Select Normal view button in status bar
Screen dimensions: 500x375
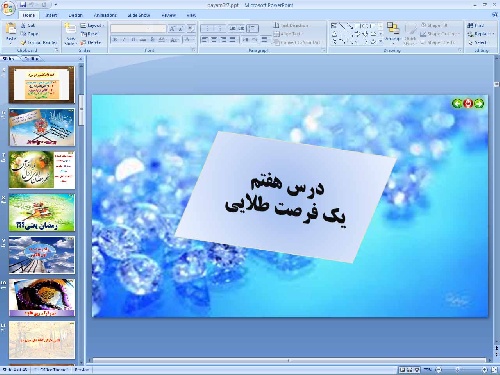click(403, 370)
